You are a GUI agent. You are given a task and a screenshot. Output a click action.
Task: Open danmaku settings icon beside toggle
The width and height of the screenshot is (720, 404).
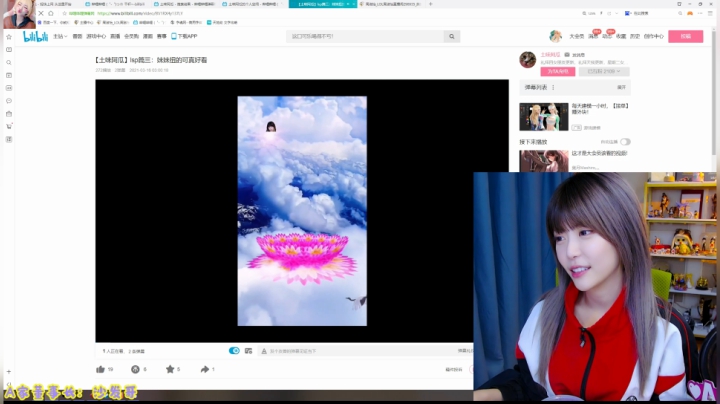coord(248,351)
